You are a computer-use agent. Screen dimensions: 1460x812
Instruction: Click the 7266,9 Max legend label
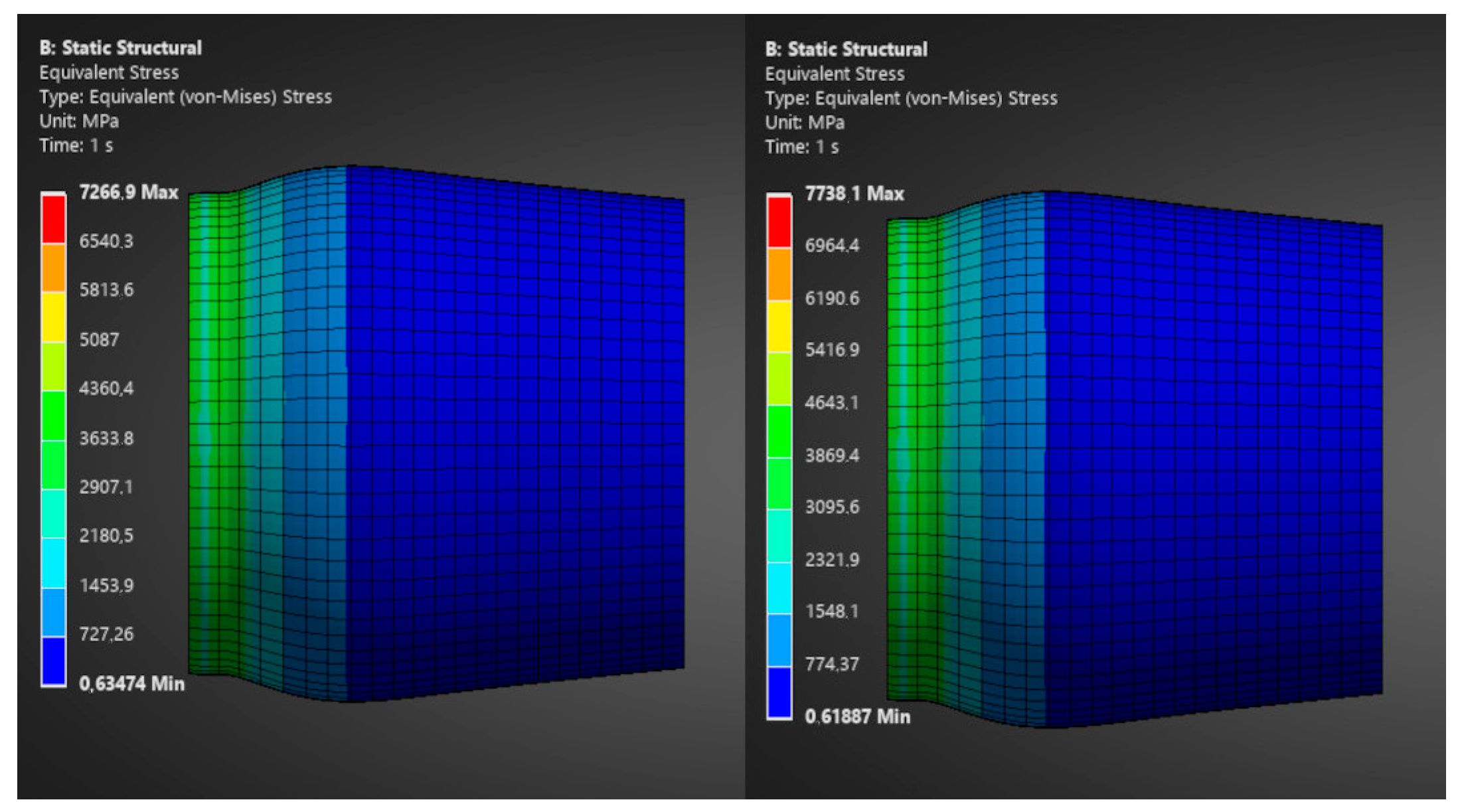coord(129,193)
